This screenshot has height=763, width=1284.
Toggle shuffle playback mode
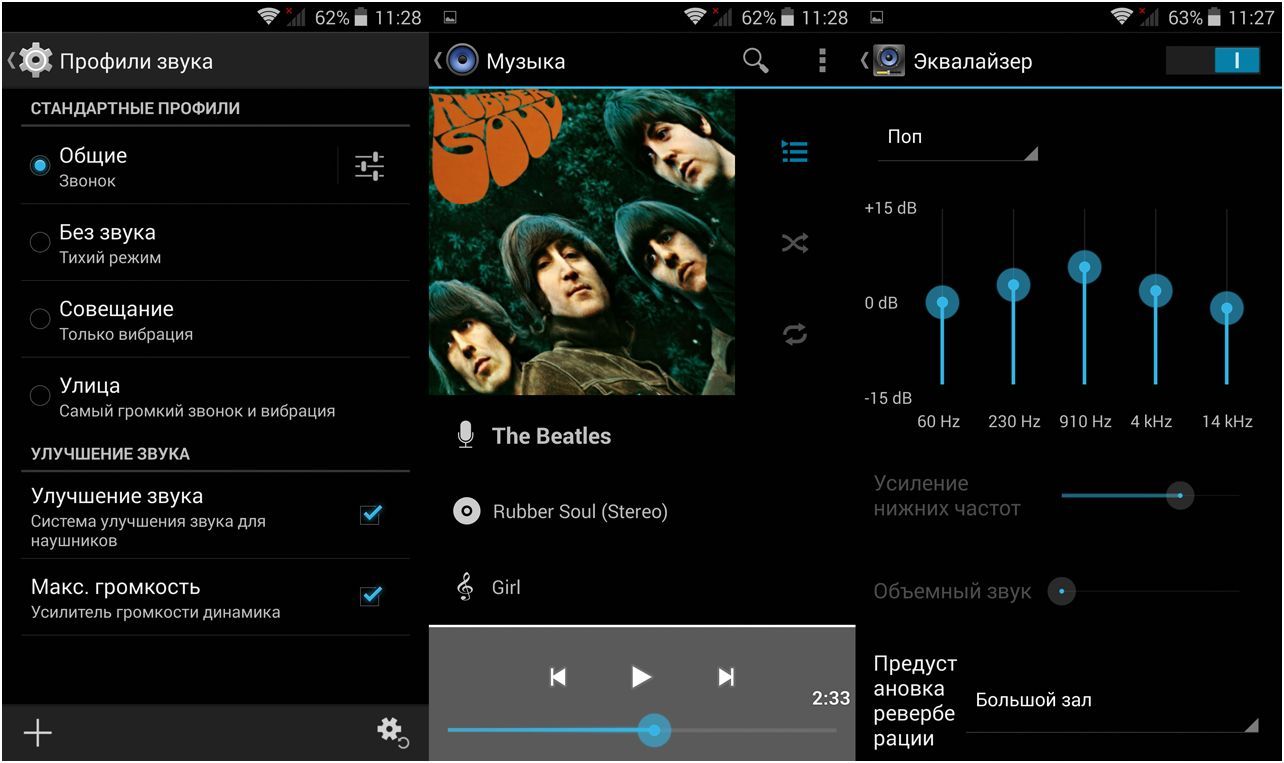click(794, 243)
